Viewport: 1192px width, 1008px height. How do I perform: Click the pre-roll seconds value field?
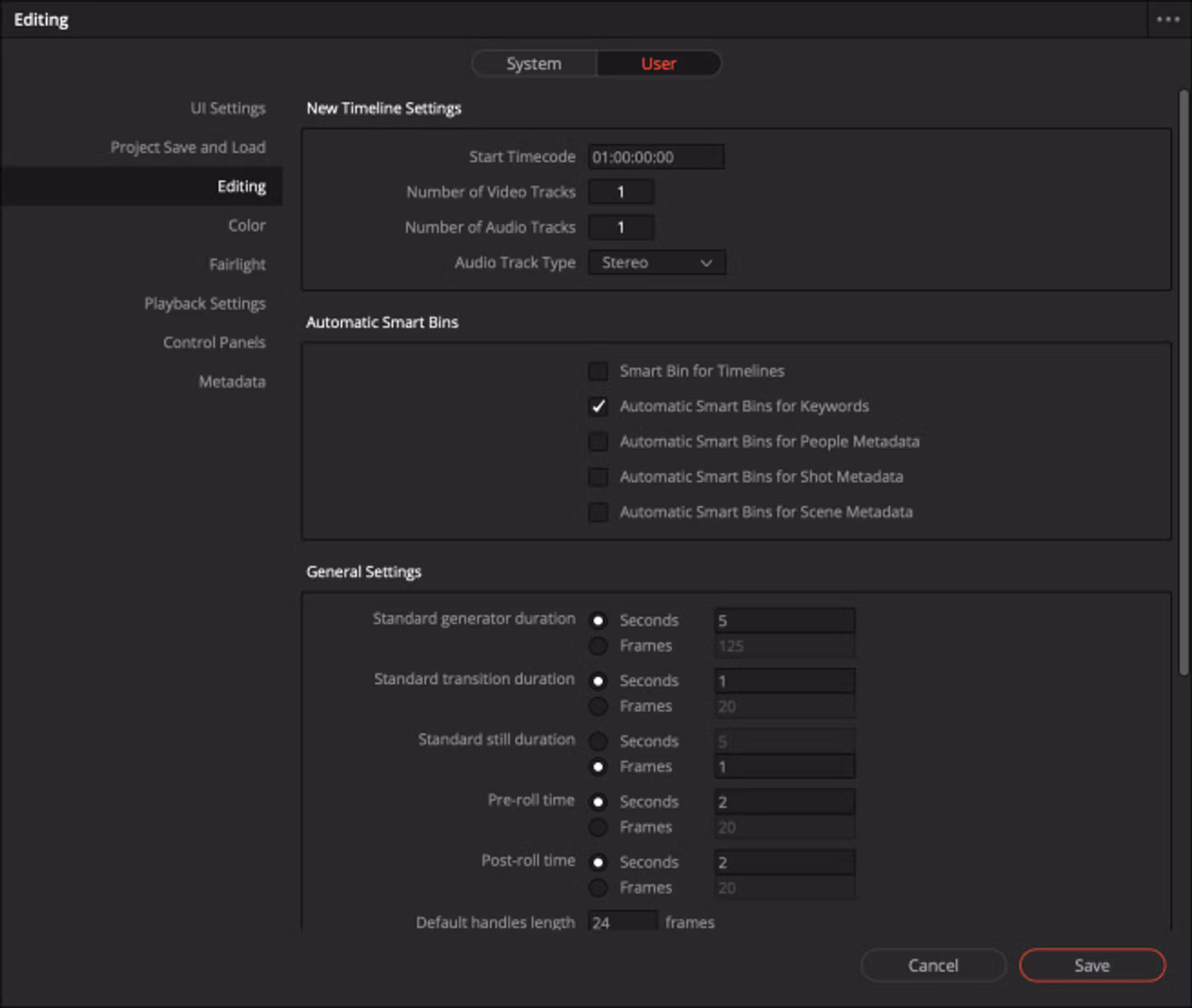(x=785, y=802)
